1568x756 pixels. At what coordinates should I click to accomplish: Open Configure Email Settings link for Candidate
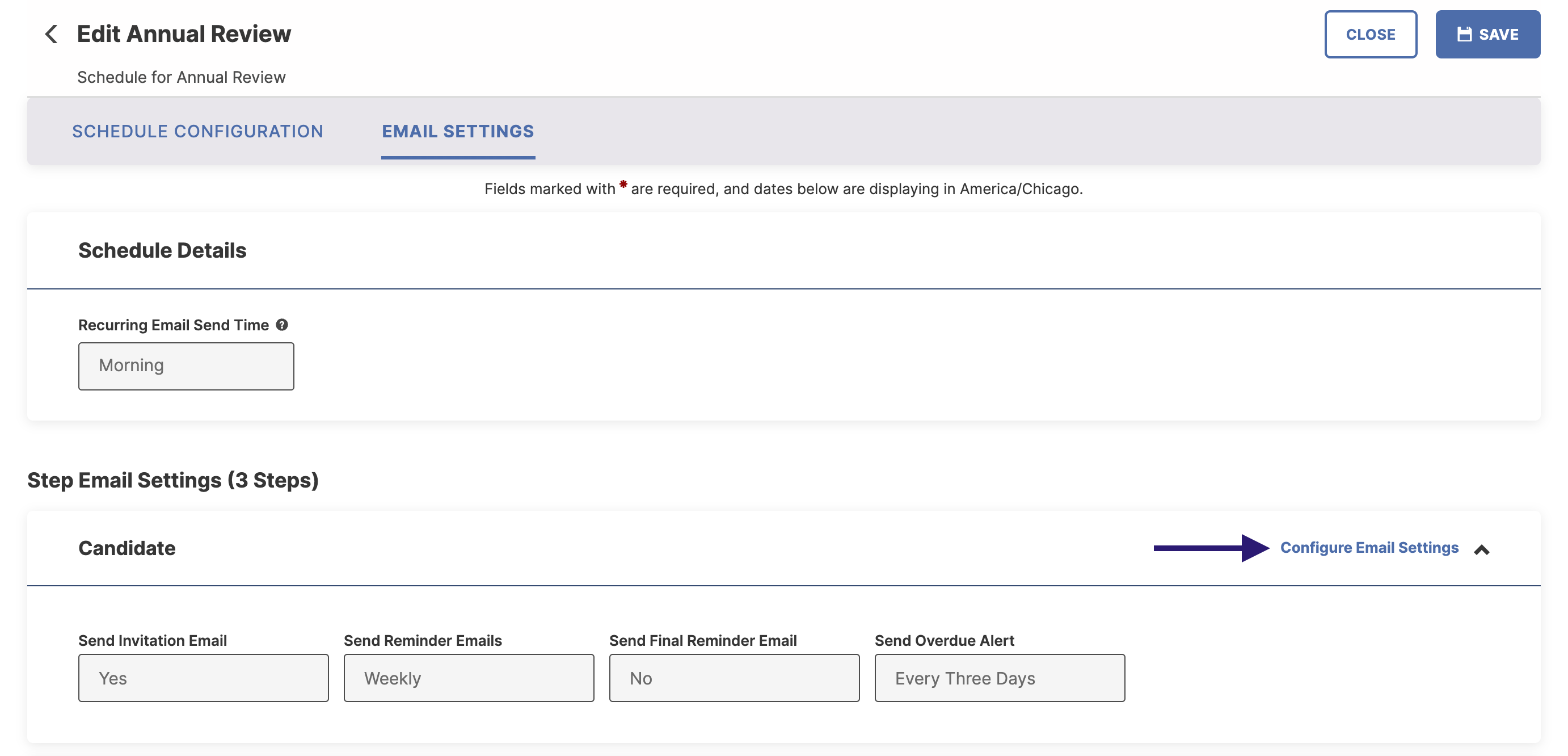[x=1369, y=548]
